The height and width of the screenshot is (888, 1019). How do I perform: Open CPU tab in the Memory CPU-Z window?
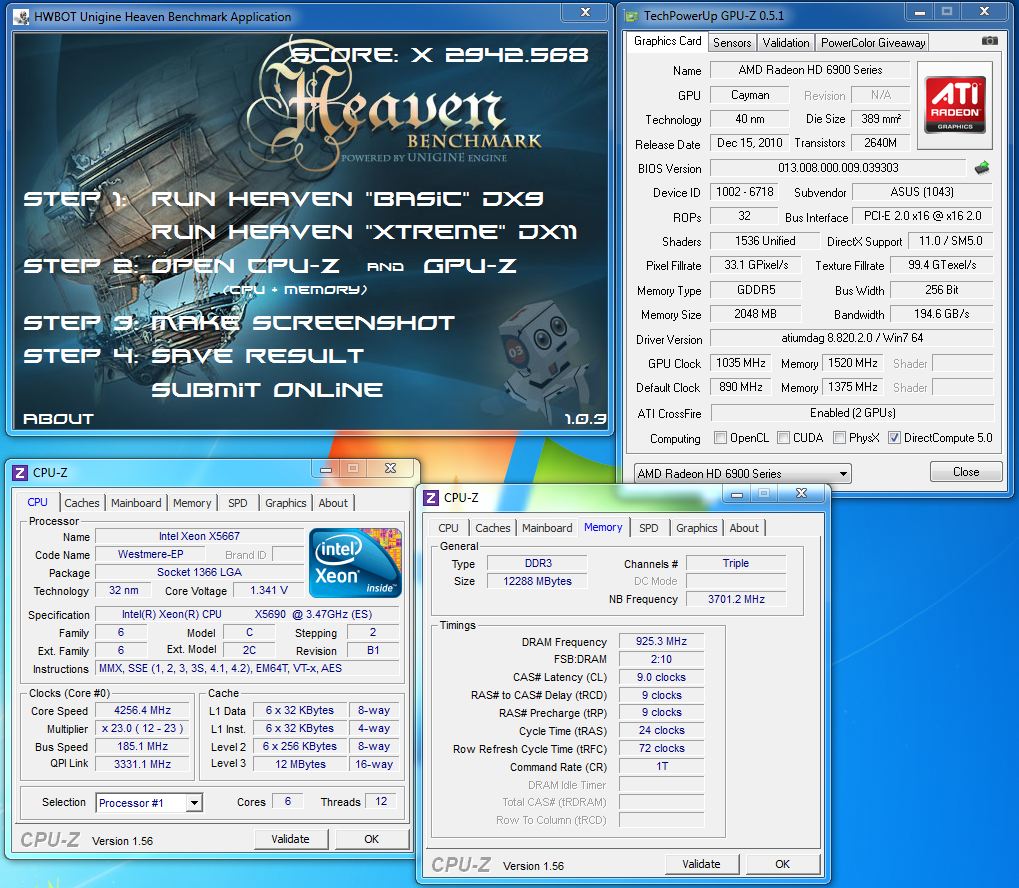coord(448,529)
